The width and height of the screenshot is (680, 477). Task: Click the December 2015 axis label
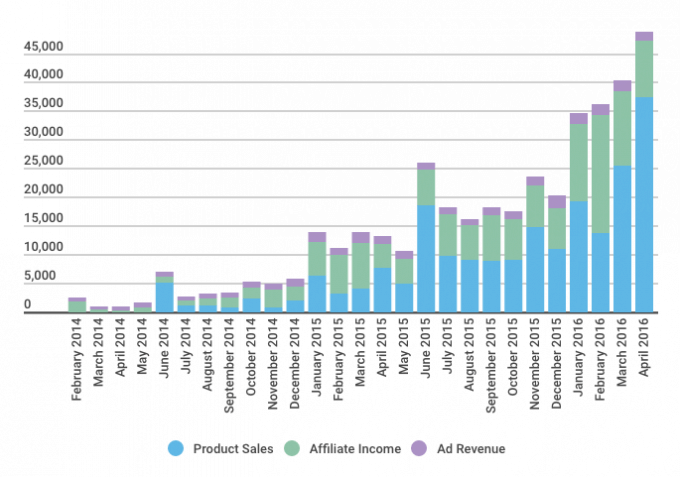click(x=556, y=363)
